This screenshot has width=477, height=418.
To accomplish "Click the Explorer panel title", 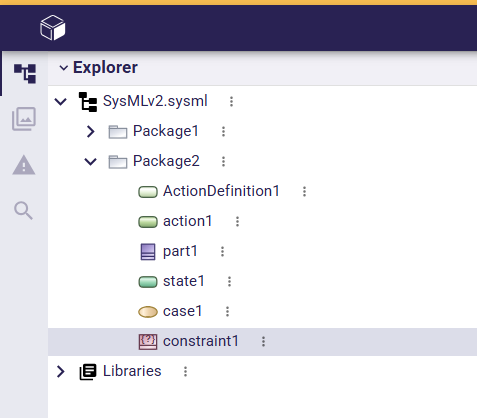I will point(105,68).
